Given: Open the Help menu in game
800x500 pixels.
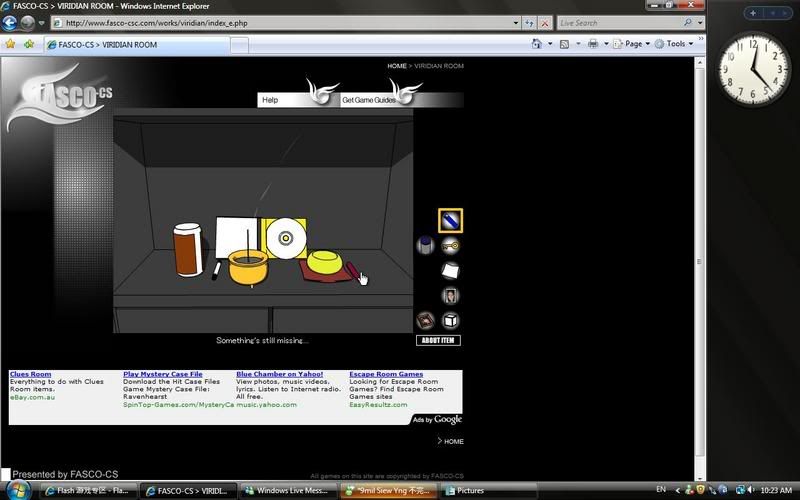Looking at the screenshot, I should coord(270,100).
